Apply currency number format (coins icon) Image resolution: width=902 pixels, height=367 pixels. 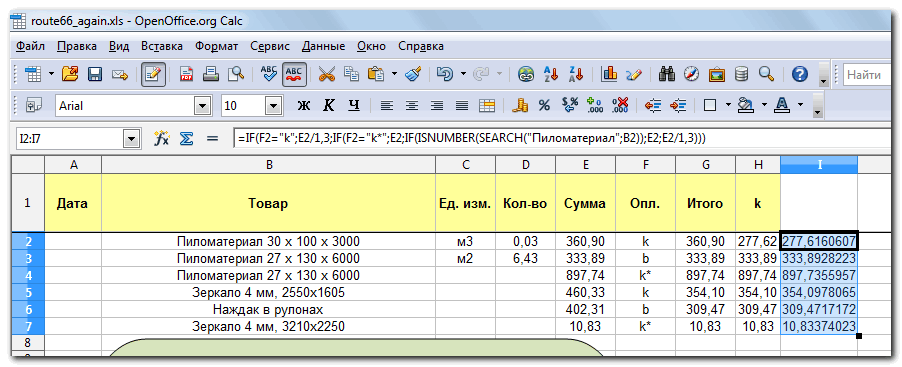[521, 105]
